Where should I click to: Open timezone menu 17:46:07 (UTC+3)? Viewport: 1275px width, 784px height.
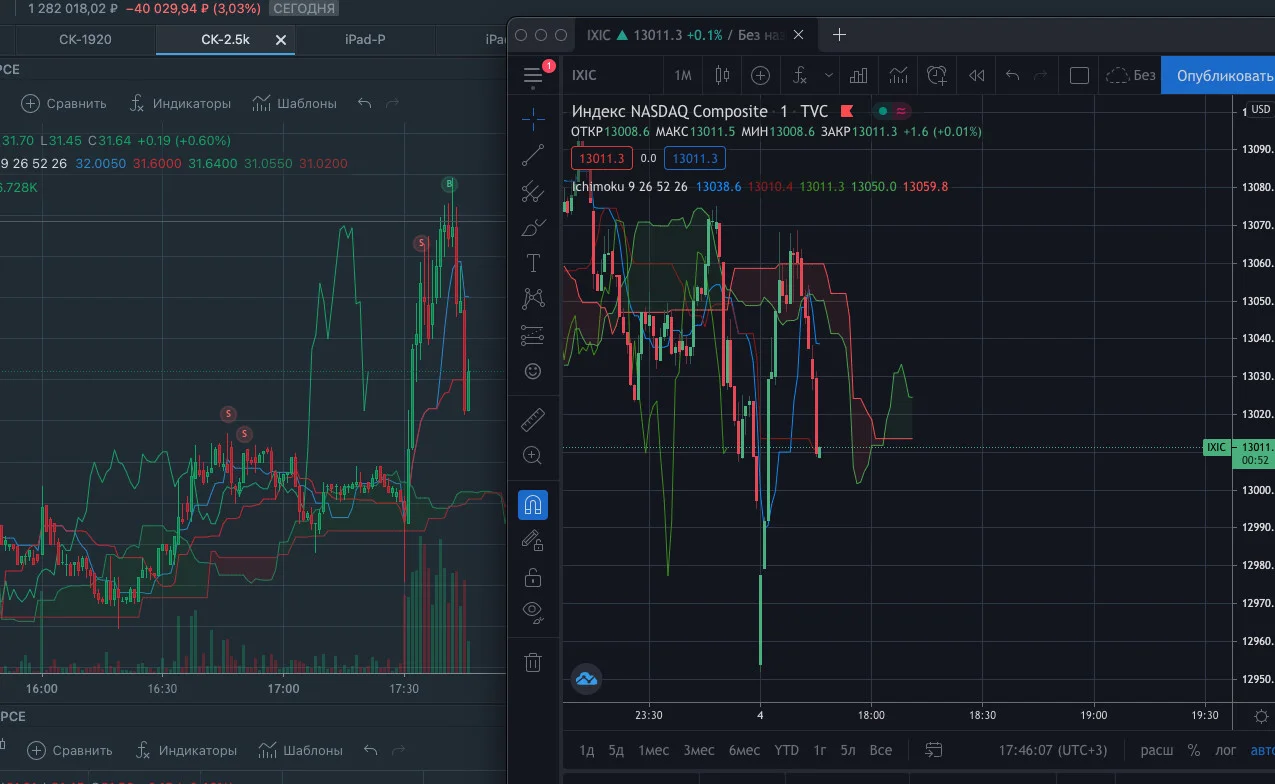point(1053,750)
